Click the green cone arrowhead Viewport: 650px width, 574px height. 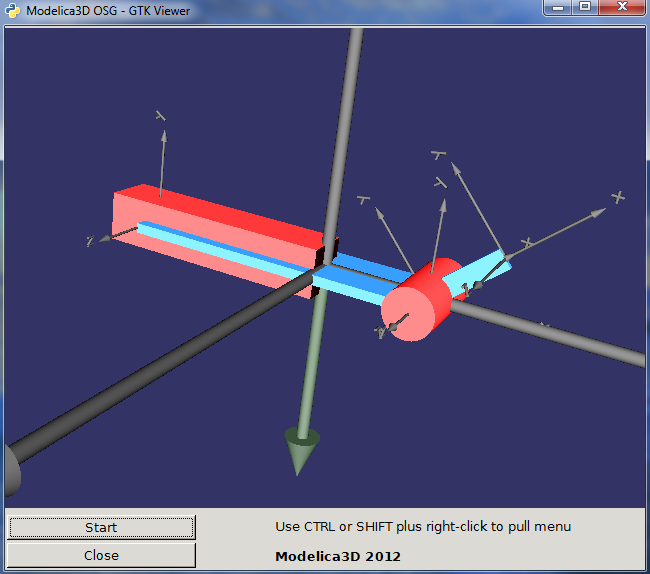click(x=302, y=450)
